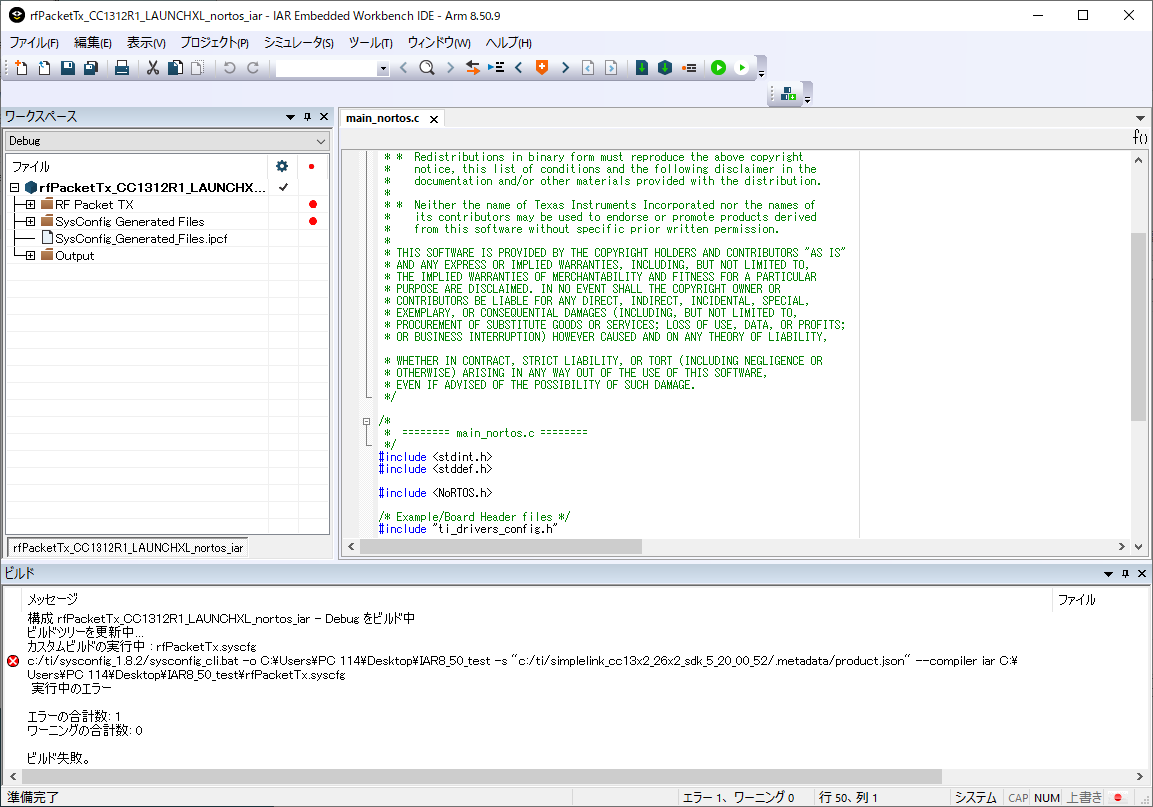
Task: Collapse the main_nortos.c comment block fold
Action: click(366, 422)
